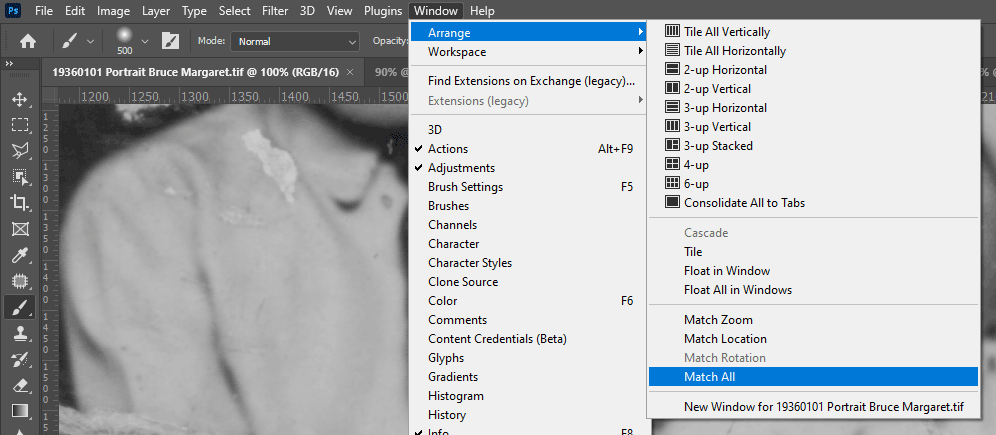
Task: Click the Home icon in options bar
Action: tap(28, 41)
